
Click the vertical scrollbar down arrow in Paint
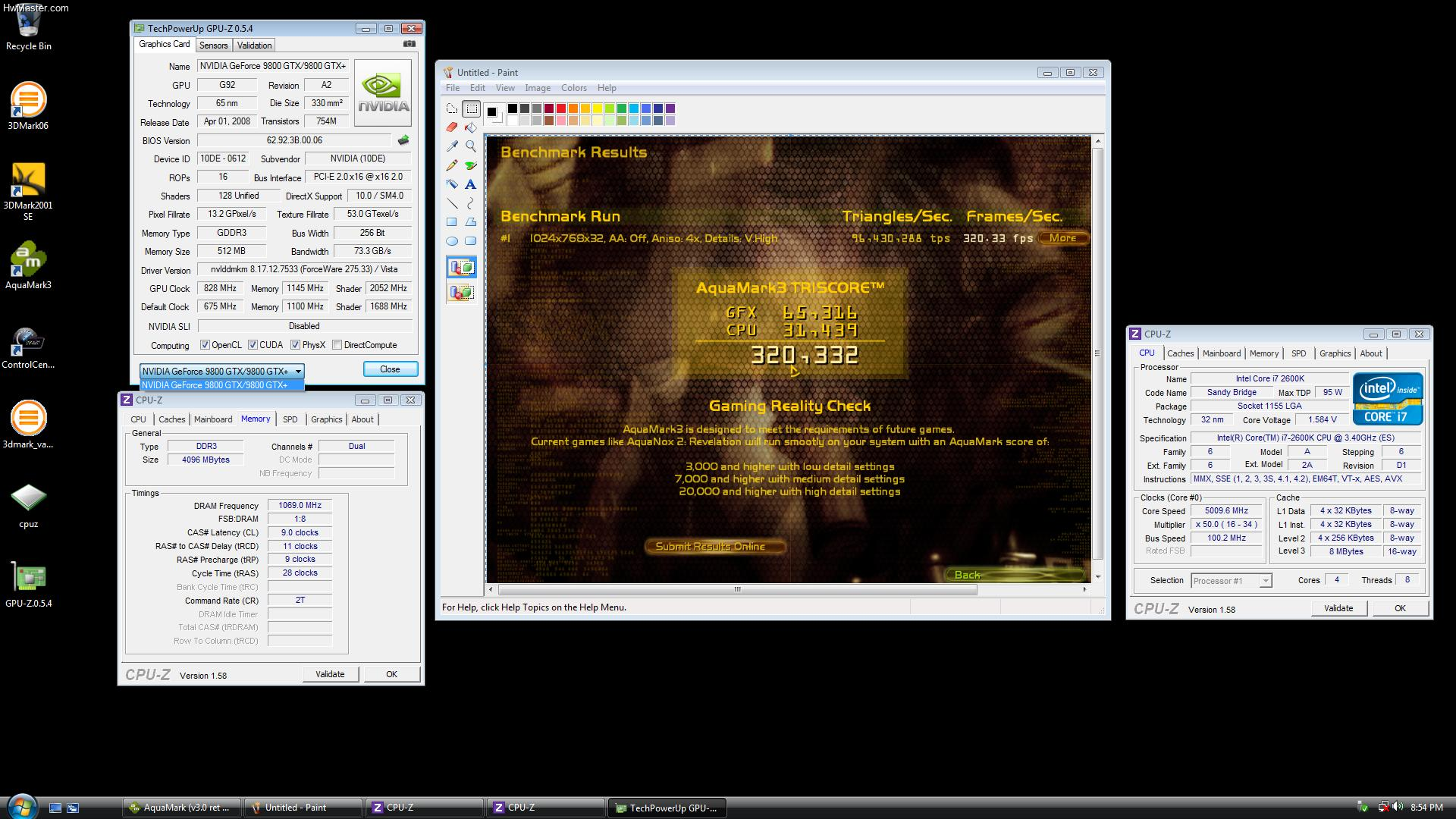[1098, 577]
